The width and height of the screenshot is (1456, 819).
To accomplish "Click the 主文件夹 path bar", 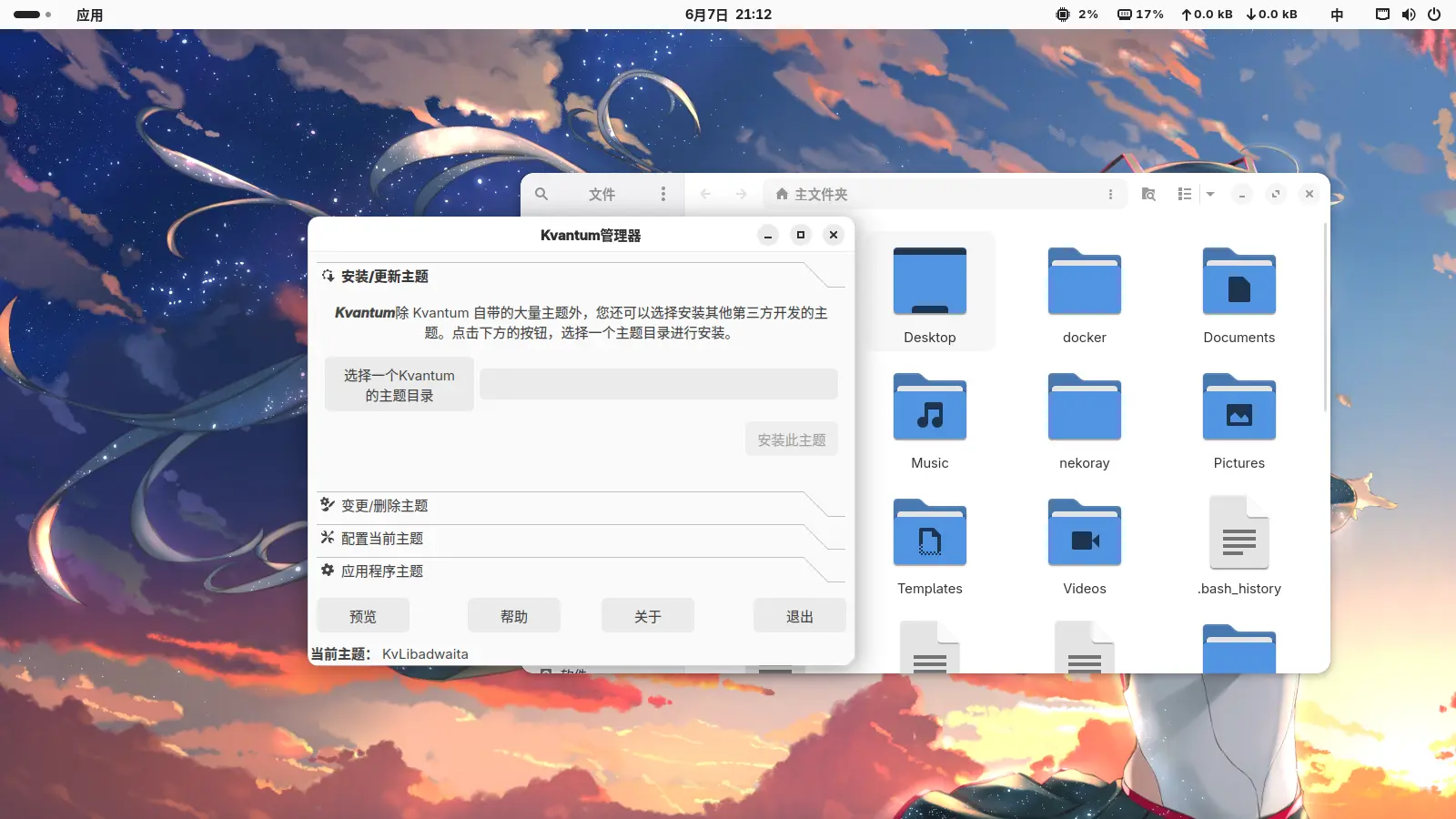I will click(x=944, y=194).
